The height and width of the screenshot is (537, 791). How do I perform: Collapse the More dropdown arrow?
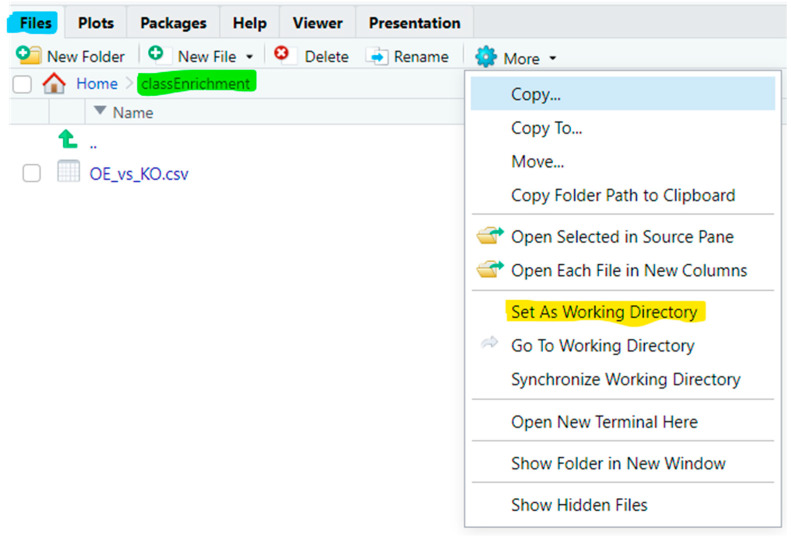point(553,59)
